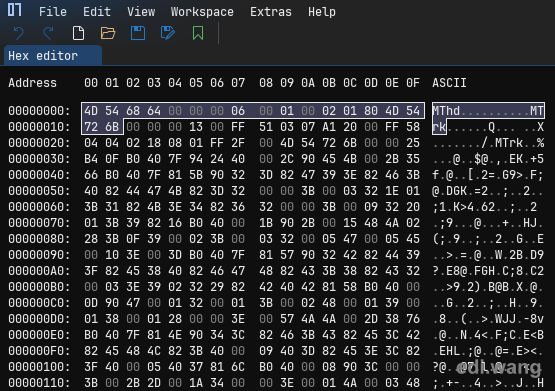The image size is (555, 391).
Task: Click the Redo arrow icon
Action: point(48,33)
